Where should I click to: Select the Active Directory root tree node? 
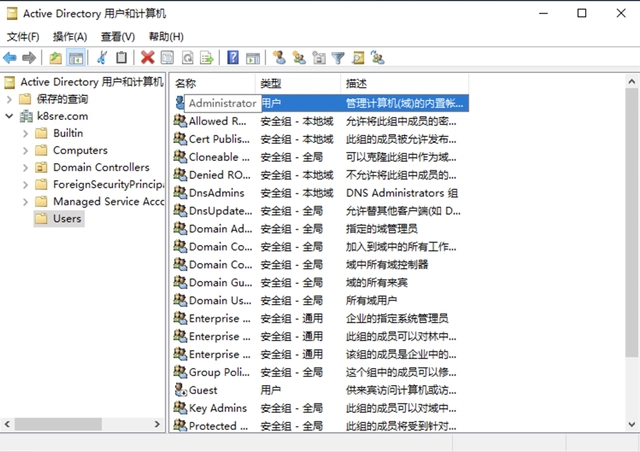coord(84,82)
